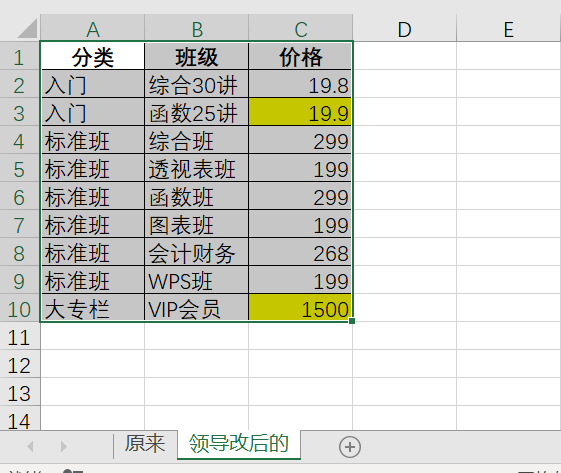Select row 13 header
561x473 pixels.
tap(20, 392)
